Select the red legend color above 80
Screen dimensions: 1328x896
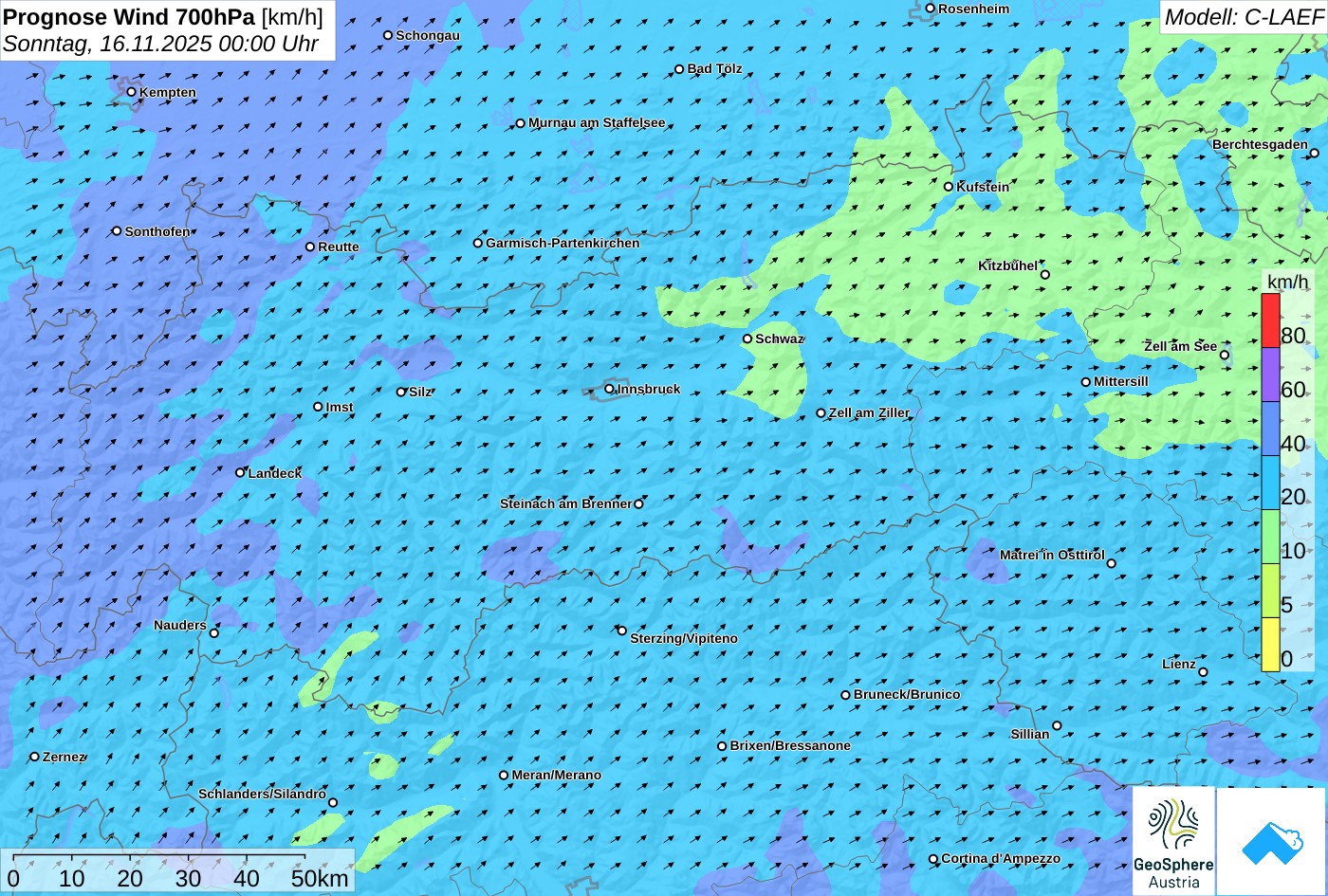coord(1270,320)
